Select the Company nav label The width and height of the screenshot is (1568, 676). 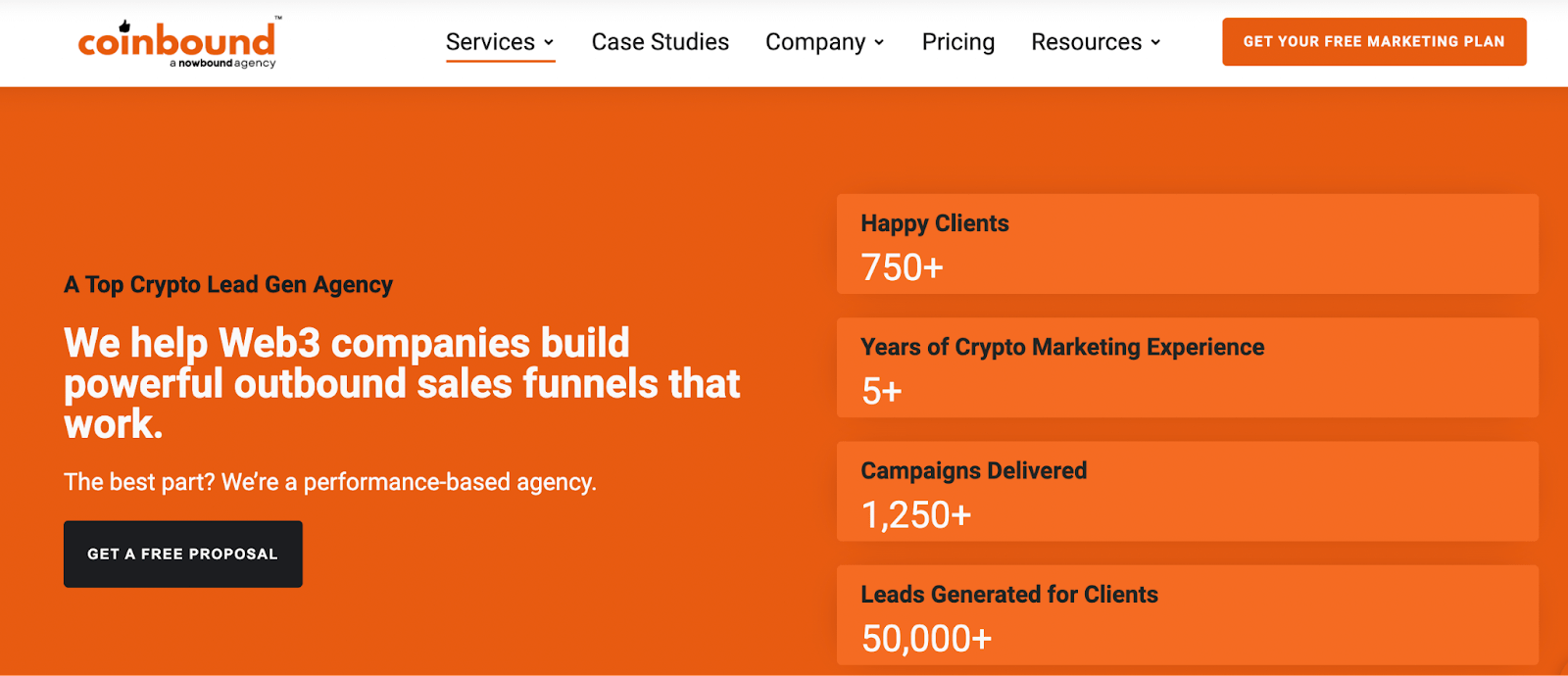815,42
